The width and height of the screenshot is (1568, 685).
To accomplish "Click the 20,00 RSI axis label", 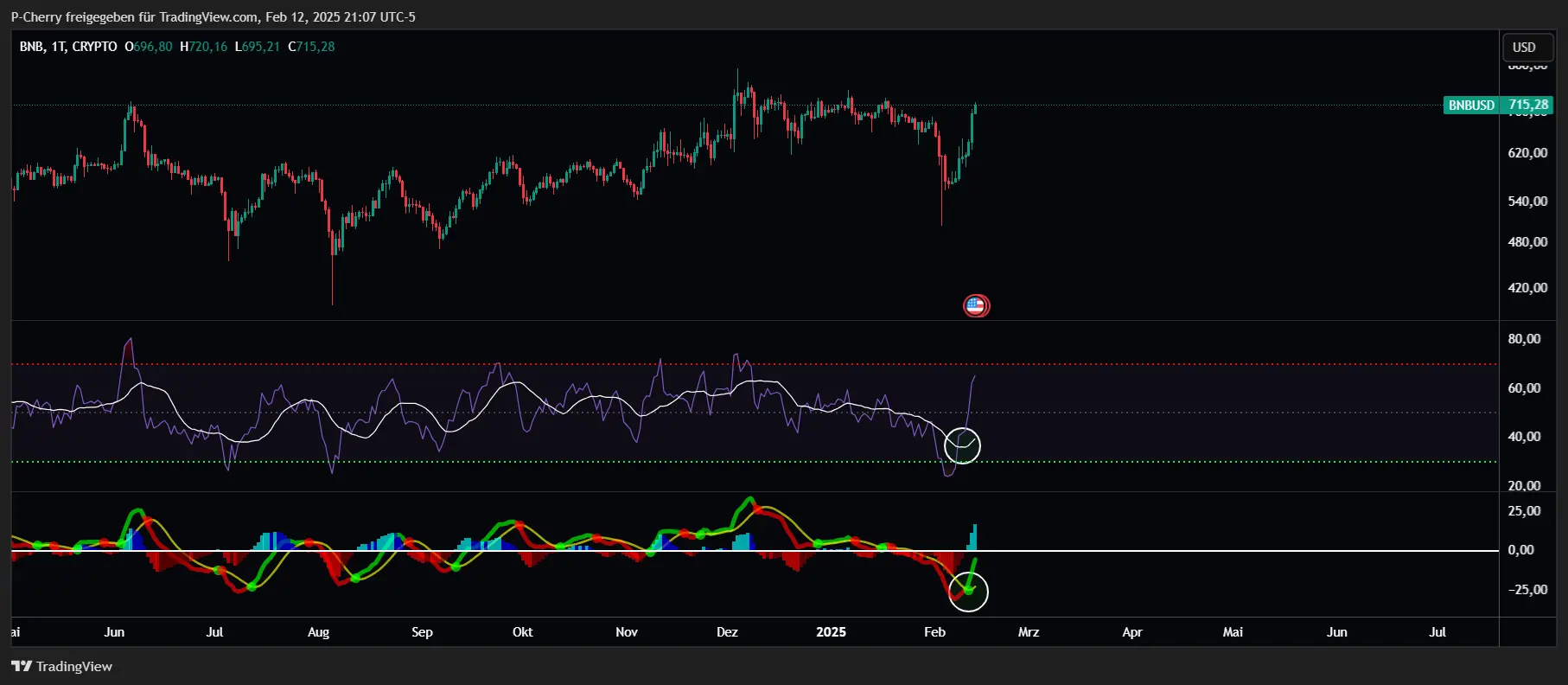I will click(x=1524, y=486).
